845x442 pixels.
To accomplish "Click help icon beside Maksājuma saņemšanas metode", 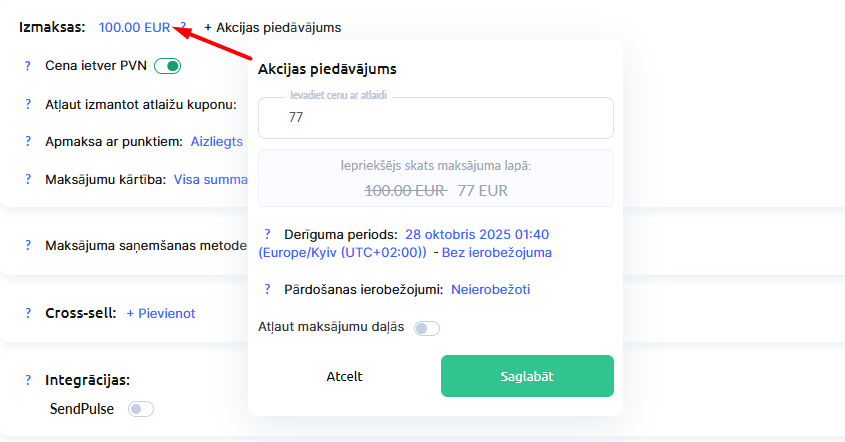I will coord(28,246).
